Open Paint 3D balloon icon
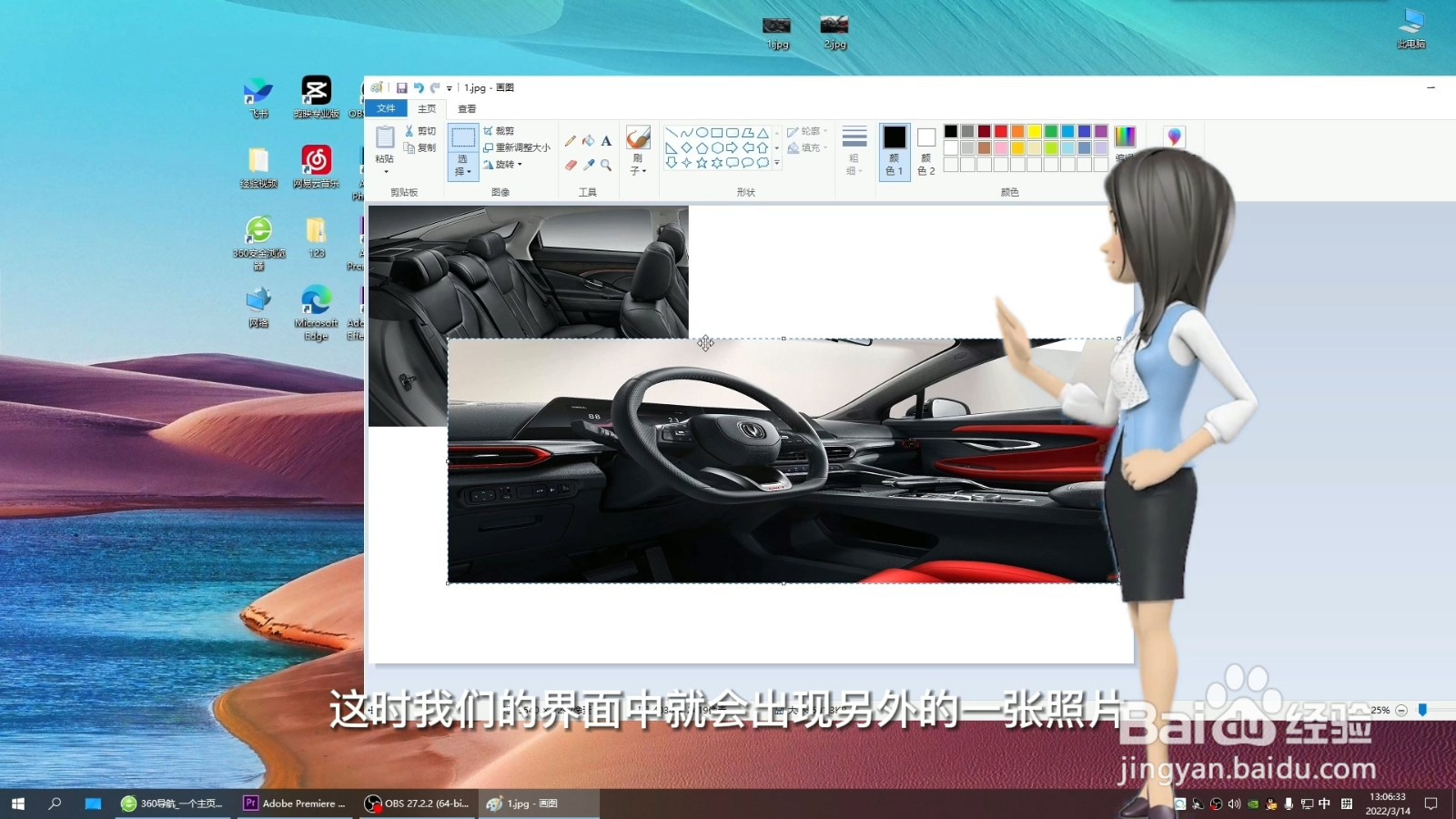The image size is (1456, 819). (x=1174, y=136)
